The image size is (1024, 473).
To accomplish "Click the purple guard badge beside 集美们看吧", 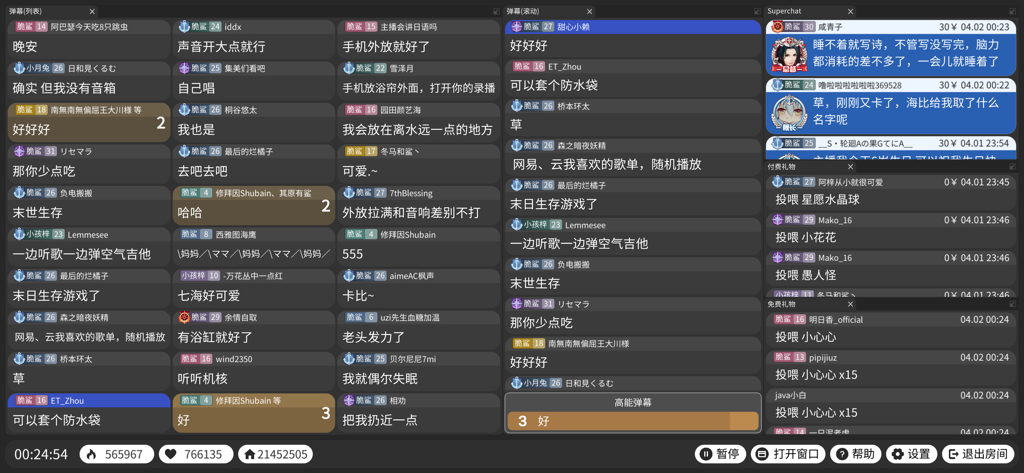I will [x=184, y=68].
